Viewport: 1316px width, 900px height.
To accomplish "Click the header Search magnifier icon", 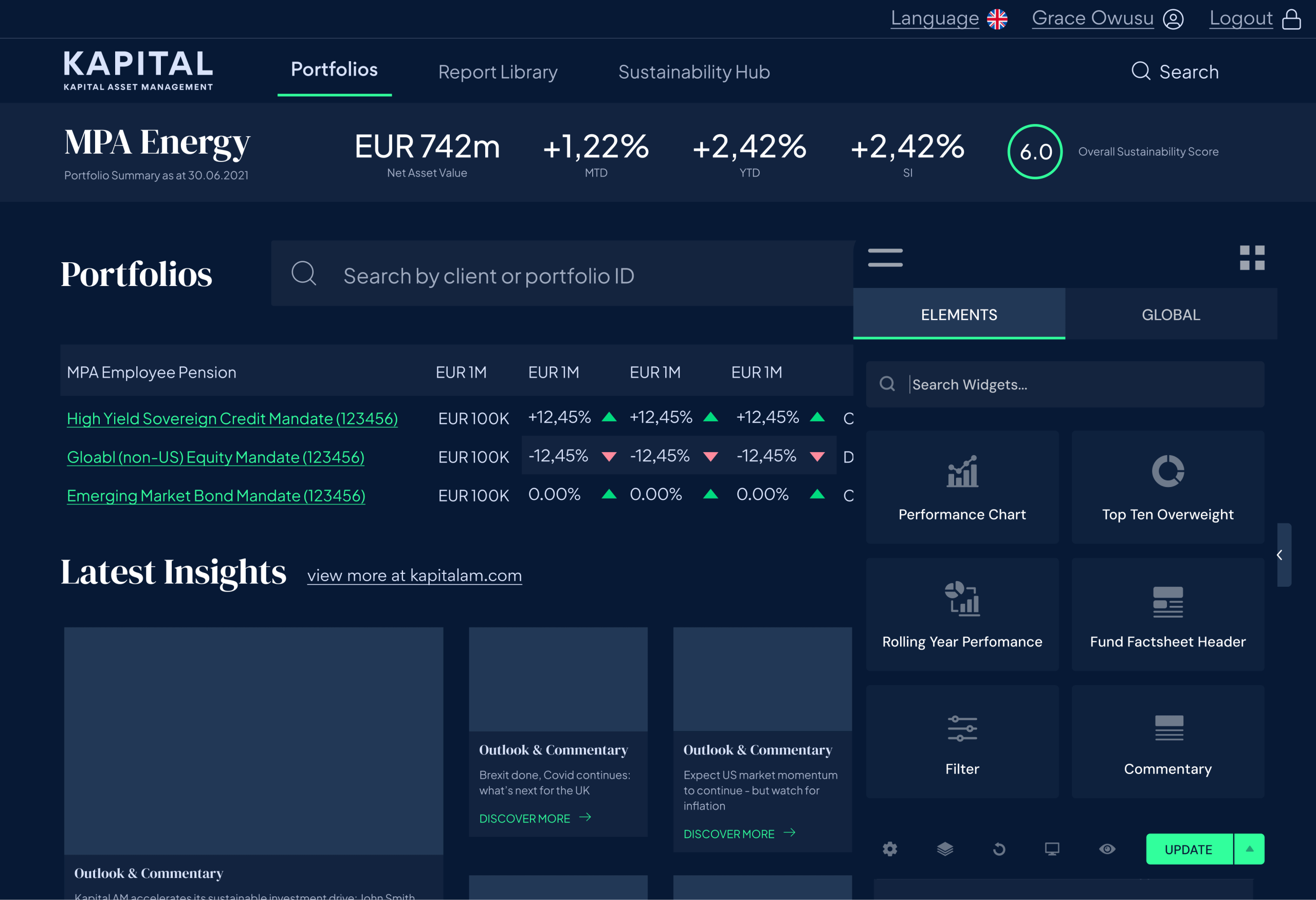I will pos(1141,71).
